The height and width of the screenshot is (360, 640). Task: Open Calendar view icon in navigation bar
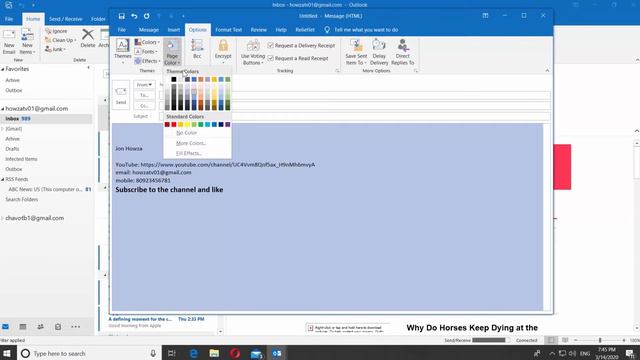(23, 327)
